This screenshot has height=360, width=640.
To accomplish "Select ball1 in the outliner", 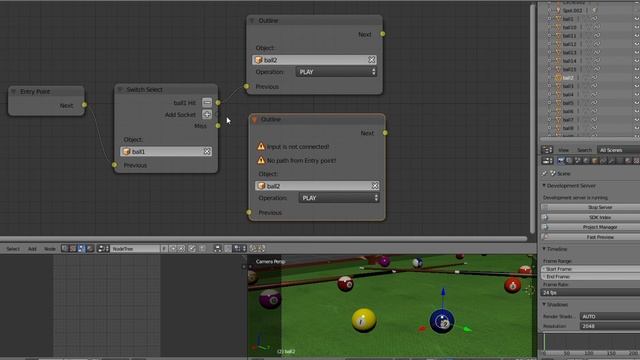I will pos(568,19).
